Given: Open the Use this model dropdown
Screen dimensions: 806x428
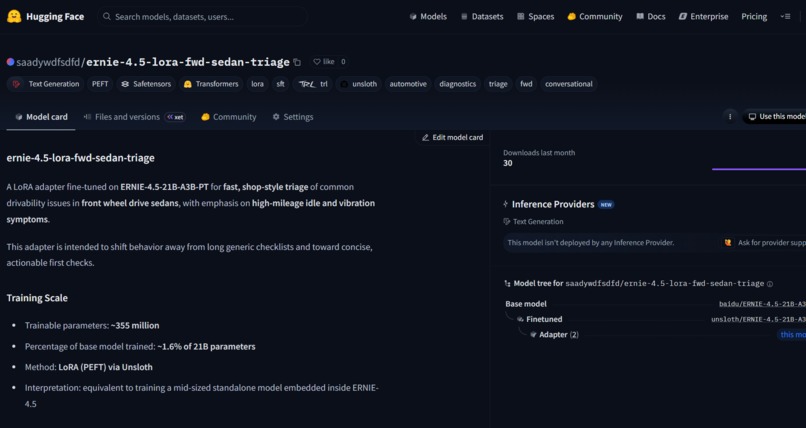Looking at the screenshot, I should (775, 117).
